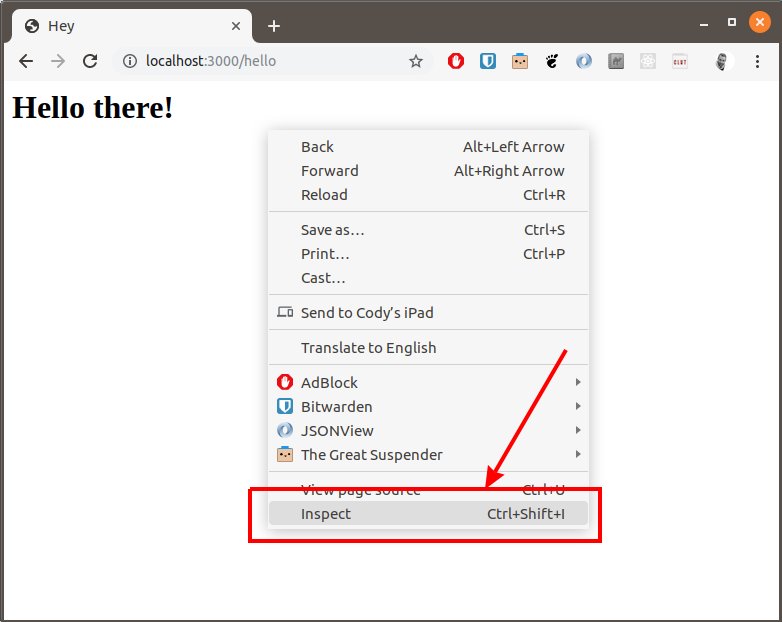Select Save as… in the context menu

click(x=428, y=230)
